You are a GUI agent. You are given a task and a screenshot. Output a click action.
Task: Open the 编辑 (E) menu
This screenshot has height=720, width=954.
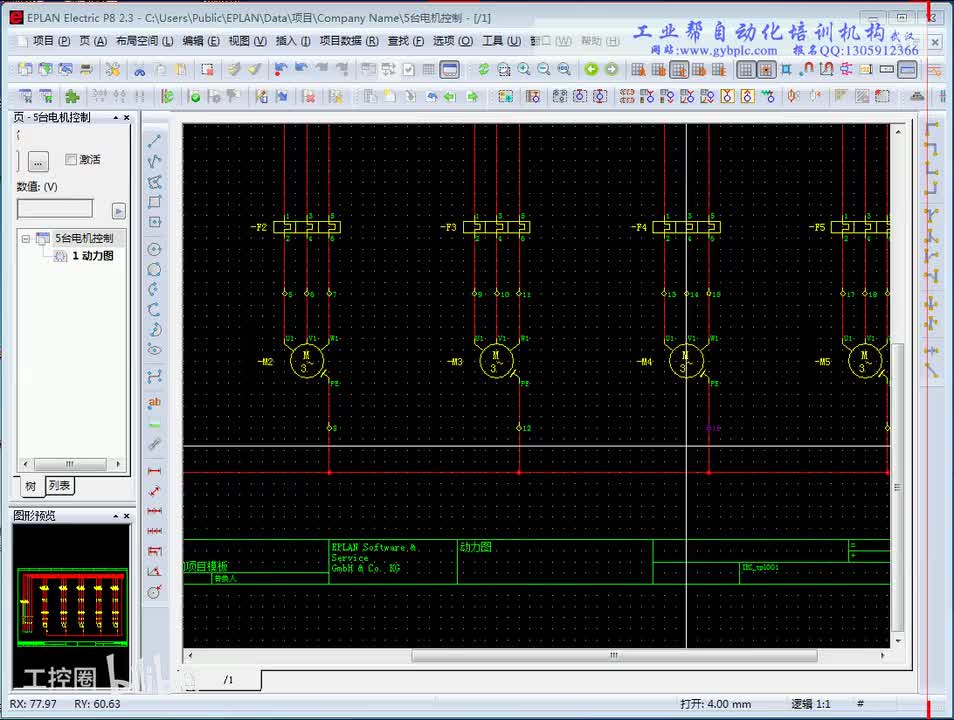201,41
